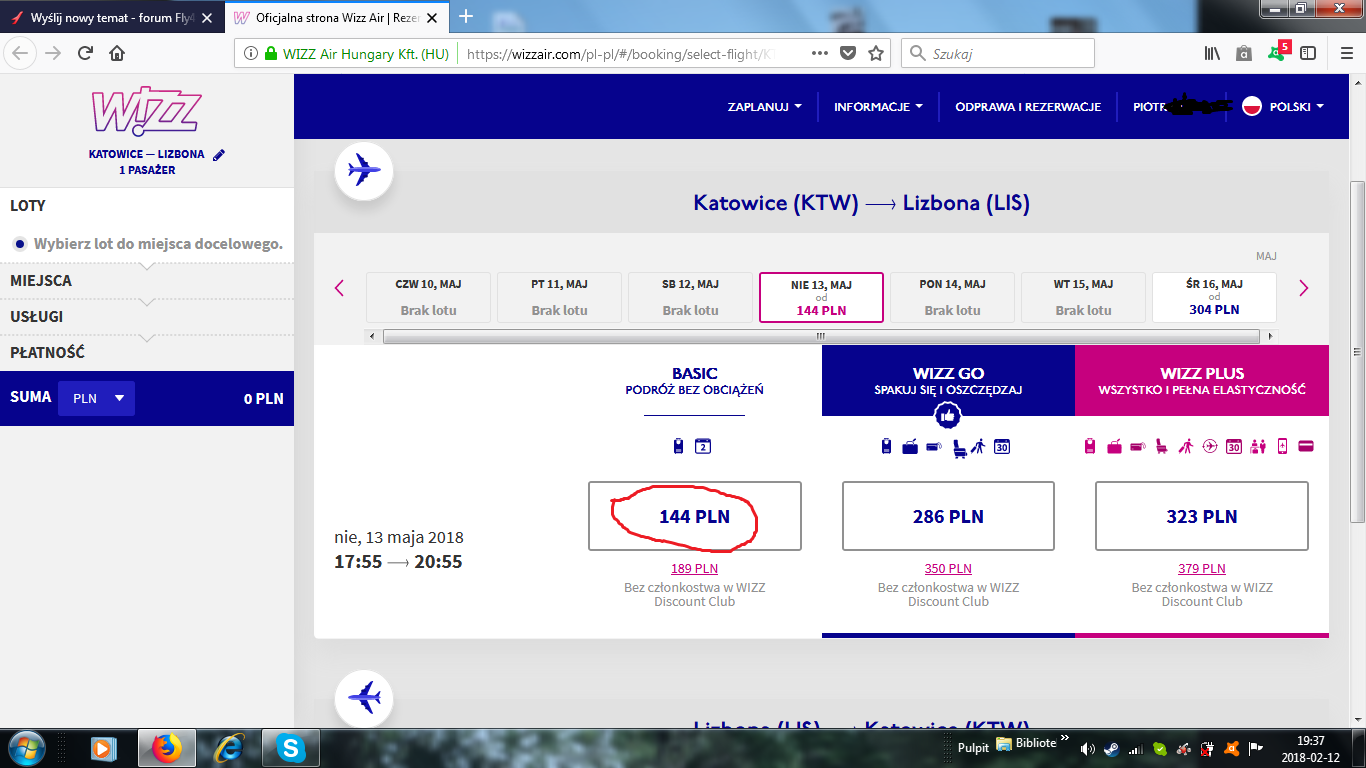Switch to the Wyślij nowy temat forum tab
This screenshot has height=768, width=1366.
click(112, 18)
